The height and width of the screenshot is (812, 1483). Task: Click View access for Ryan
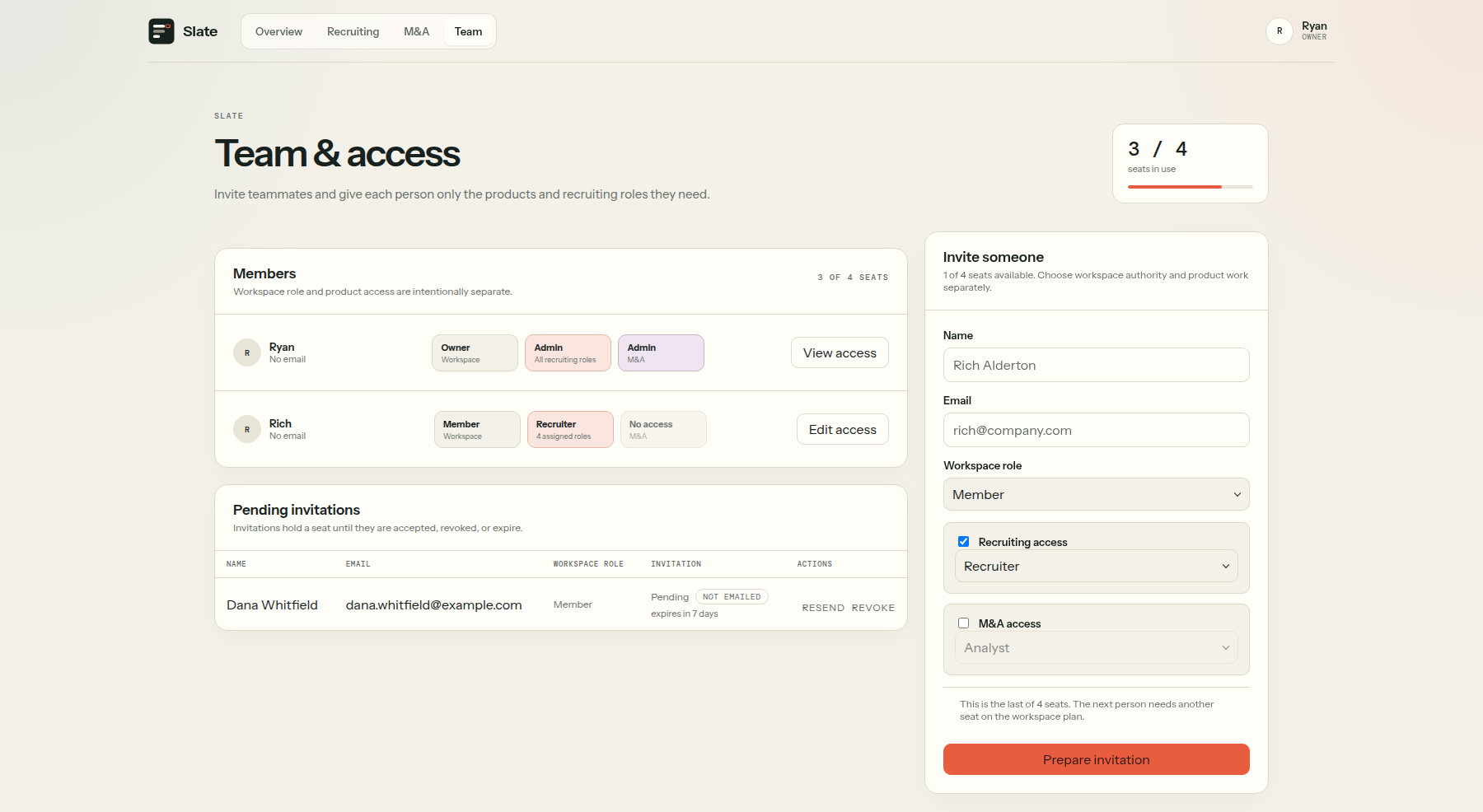[840, 352]
